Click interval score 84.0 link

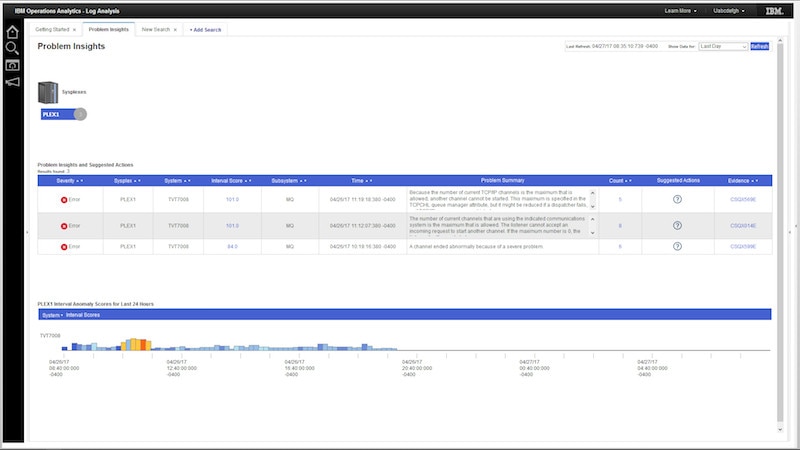232,246
